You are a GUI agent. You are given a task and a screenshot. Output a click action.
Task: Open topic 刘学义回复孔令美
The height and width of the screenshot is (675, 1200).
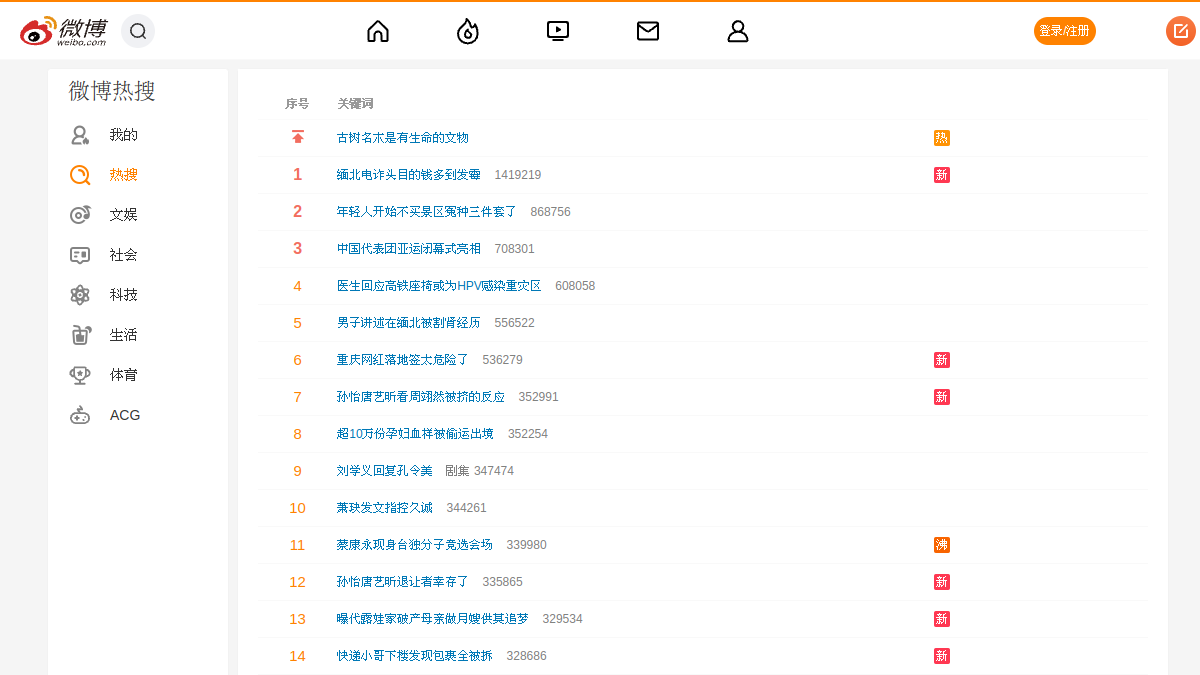pos(385,471)
